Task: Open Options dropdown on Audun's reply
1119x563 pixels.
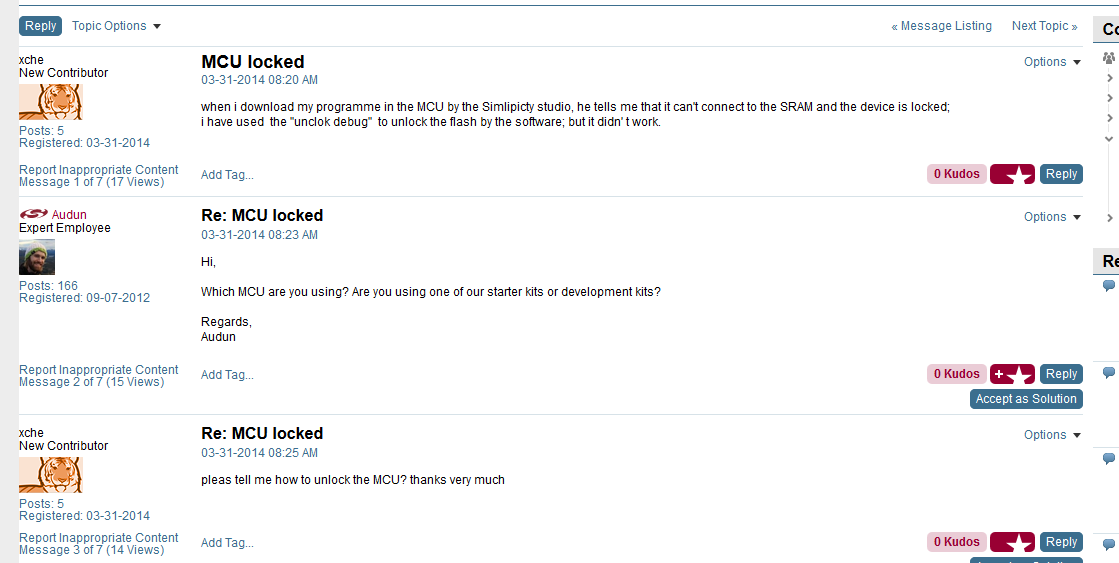Action: pos(1052,217)
